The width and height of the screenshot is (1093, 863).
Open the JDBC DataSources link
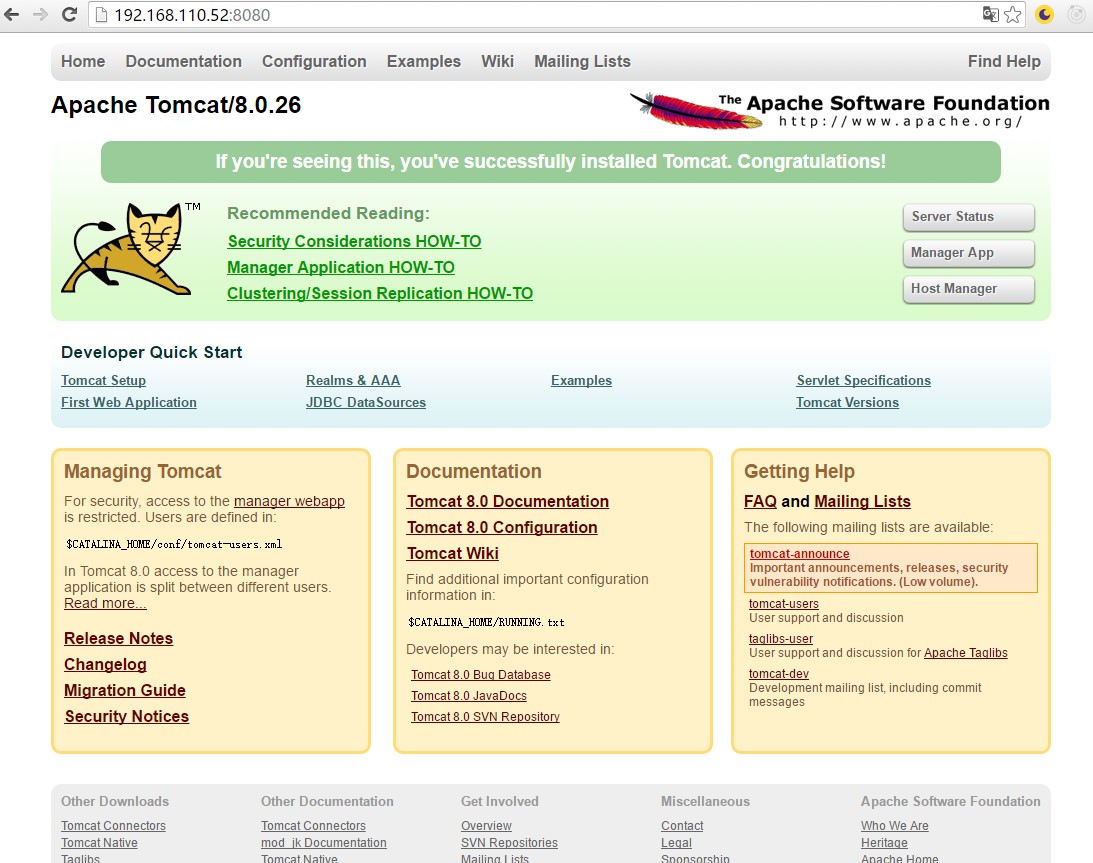(366, 402)
